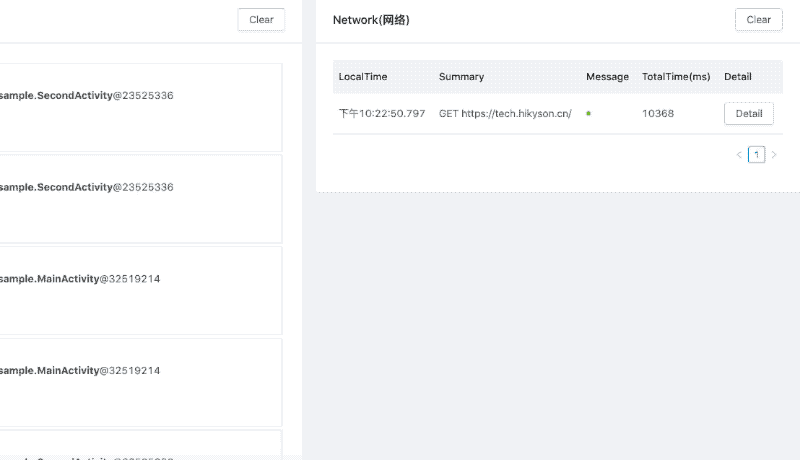Open Detail for the tech.hikyson.cn request
Image resolution: width=800 pixels, height=460 pixels.
[x=748, y=114]
